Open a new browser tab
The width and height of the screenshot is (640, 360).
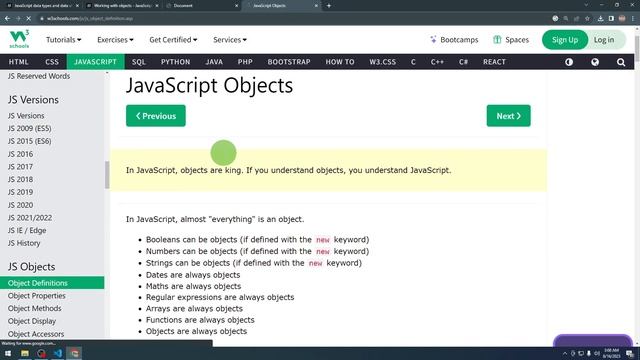(x=329, y=6)
